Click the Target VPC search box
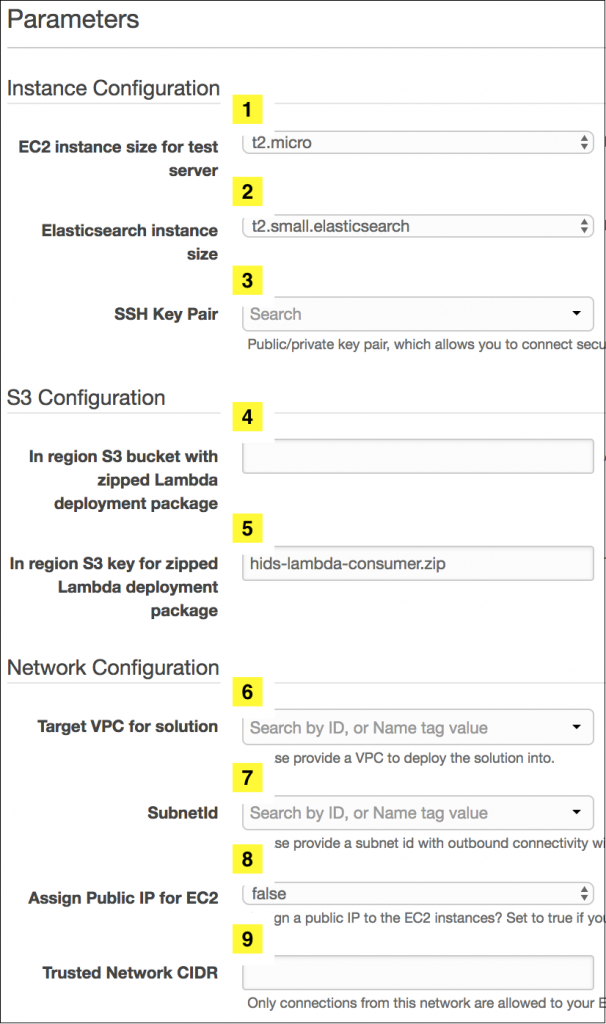This screenshot has height=1024, width=606. pos(400,727)
